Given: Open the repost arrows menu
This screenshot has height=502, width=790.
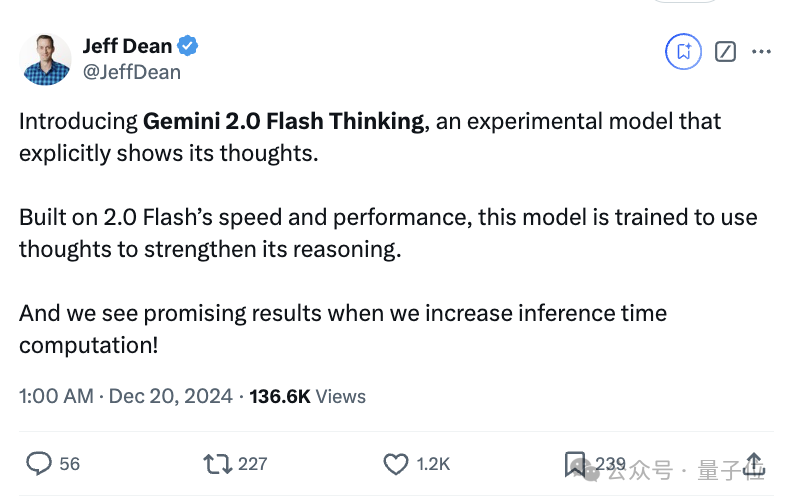Looking at the screenshot, I should click(x=215, y=463).
